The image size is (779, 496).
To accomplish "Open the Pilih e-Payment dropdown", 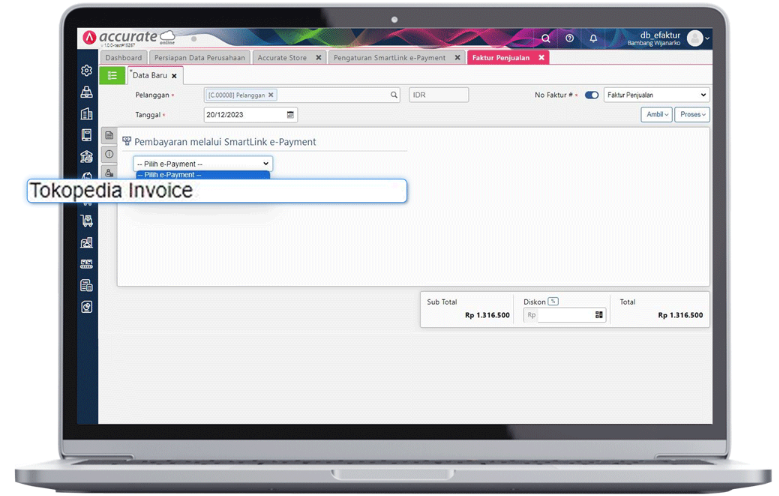I will tap(203, 164).
